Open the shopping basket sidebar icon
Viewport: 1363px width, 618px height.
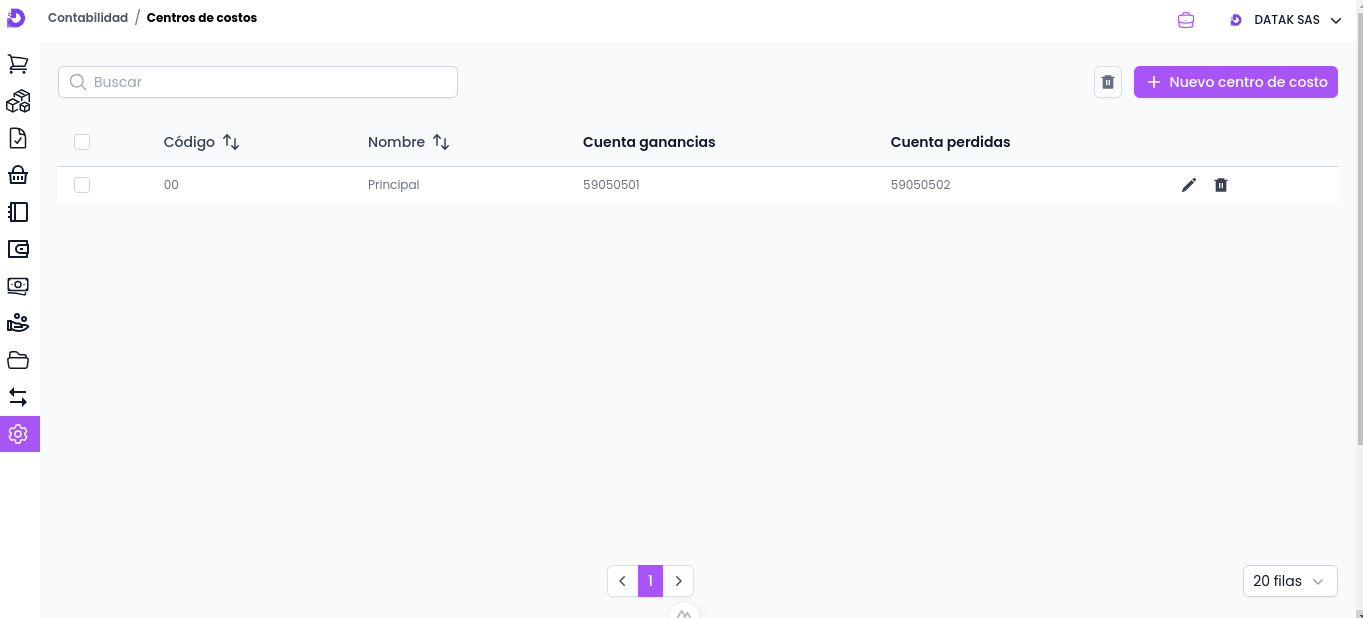coord(18,175)
